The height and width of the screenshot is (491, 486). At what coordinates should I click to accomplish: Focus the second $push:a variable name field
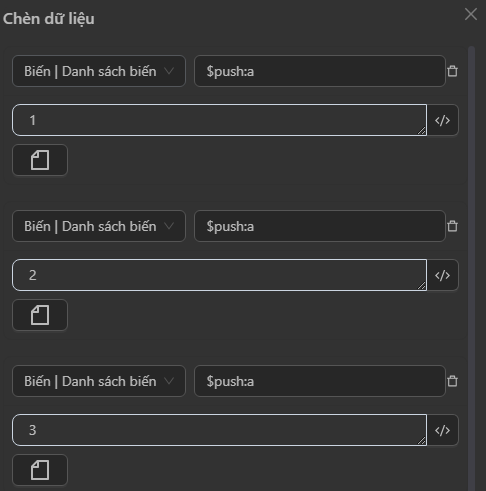(320, 226)
